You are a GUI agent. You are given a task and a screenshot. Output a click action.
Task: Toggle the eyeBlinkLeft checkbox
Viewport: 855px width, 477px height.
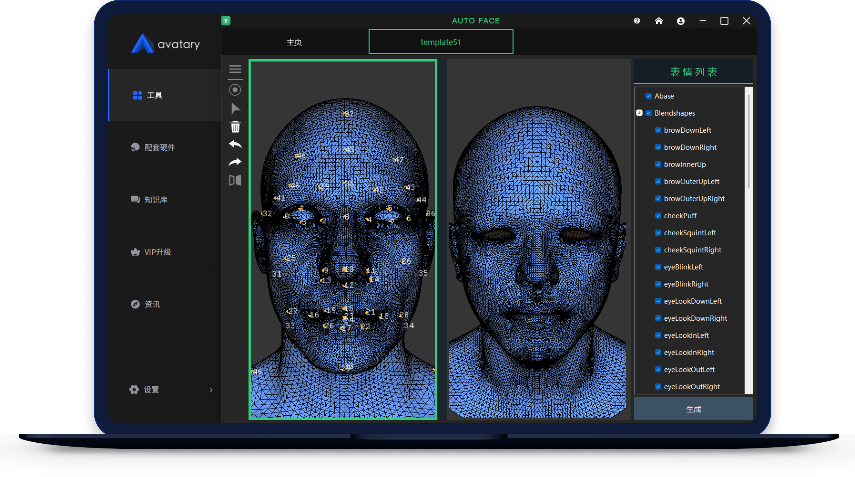(658, 267)
